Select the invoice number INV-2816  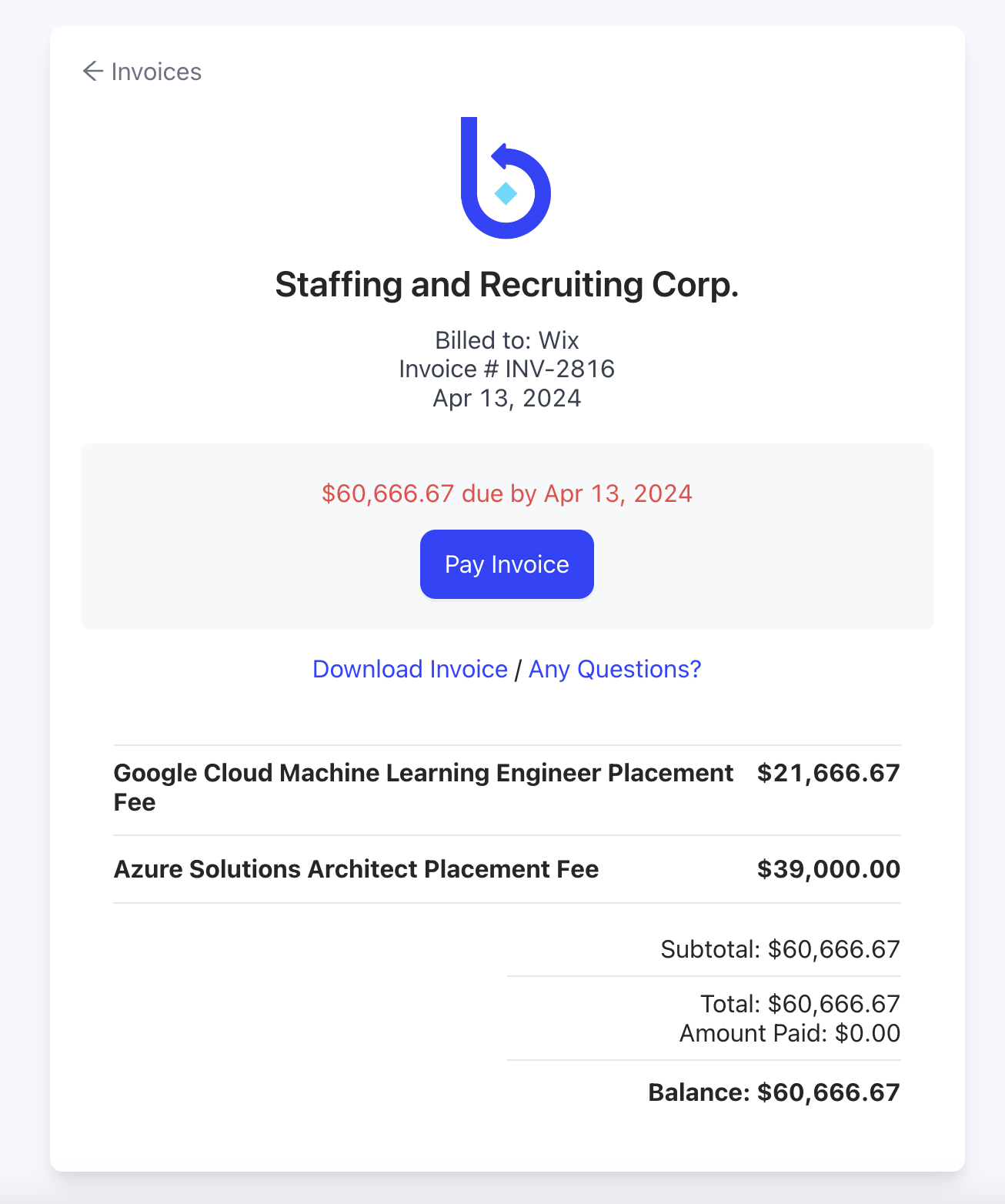(x=506, y=369)
